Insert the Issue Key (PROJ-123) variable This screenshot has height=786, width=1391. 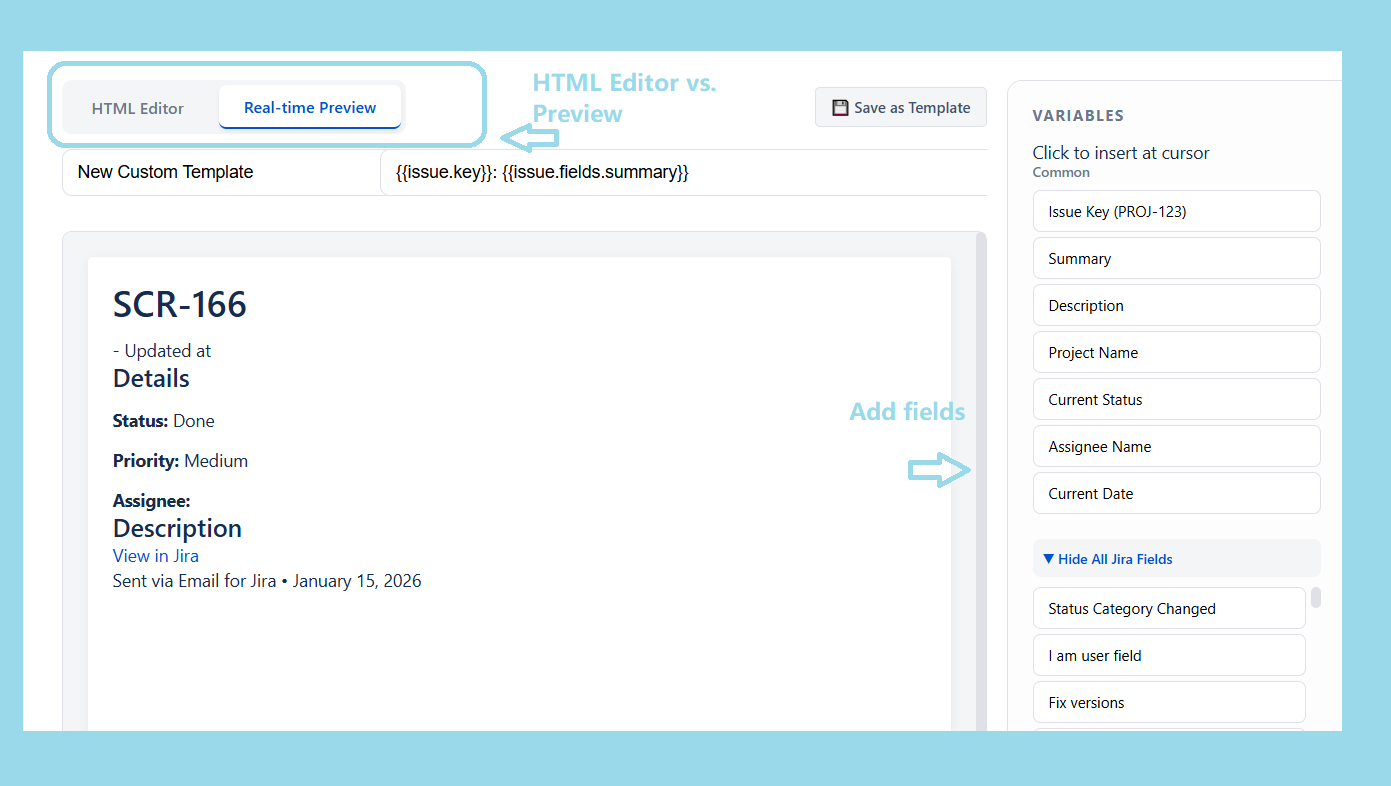pyautogui.click(x=1176, y=211)
